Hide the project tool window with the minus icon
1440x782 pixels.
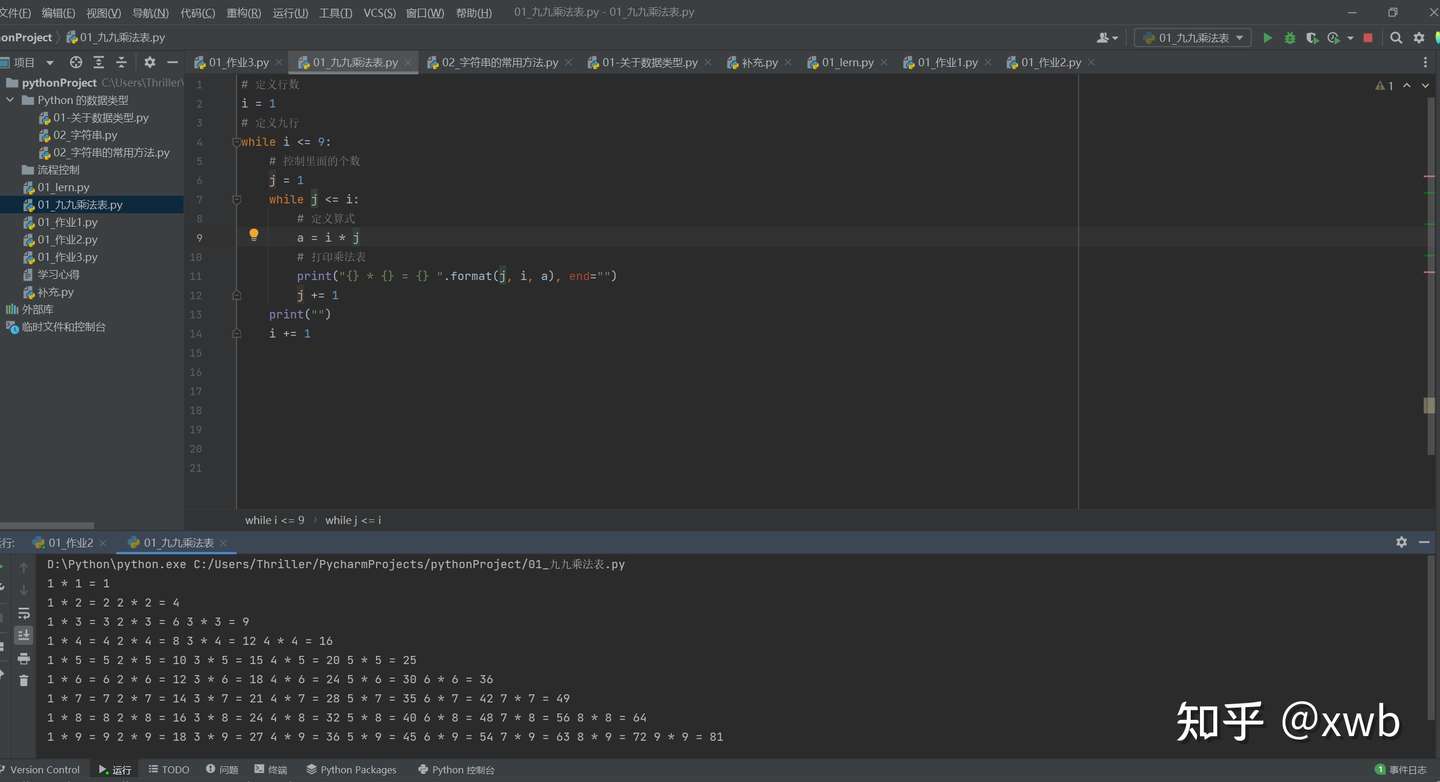click(172, 62)
